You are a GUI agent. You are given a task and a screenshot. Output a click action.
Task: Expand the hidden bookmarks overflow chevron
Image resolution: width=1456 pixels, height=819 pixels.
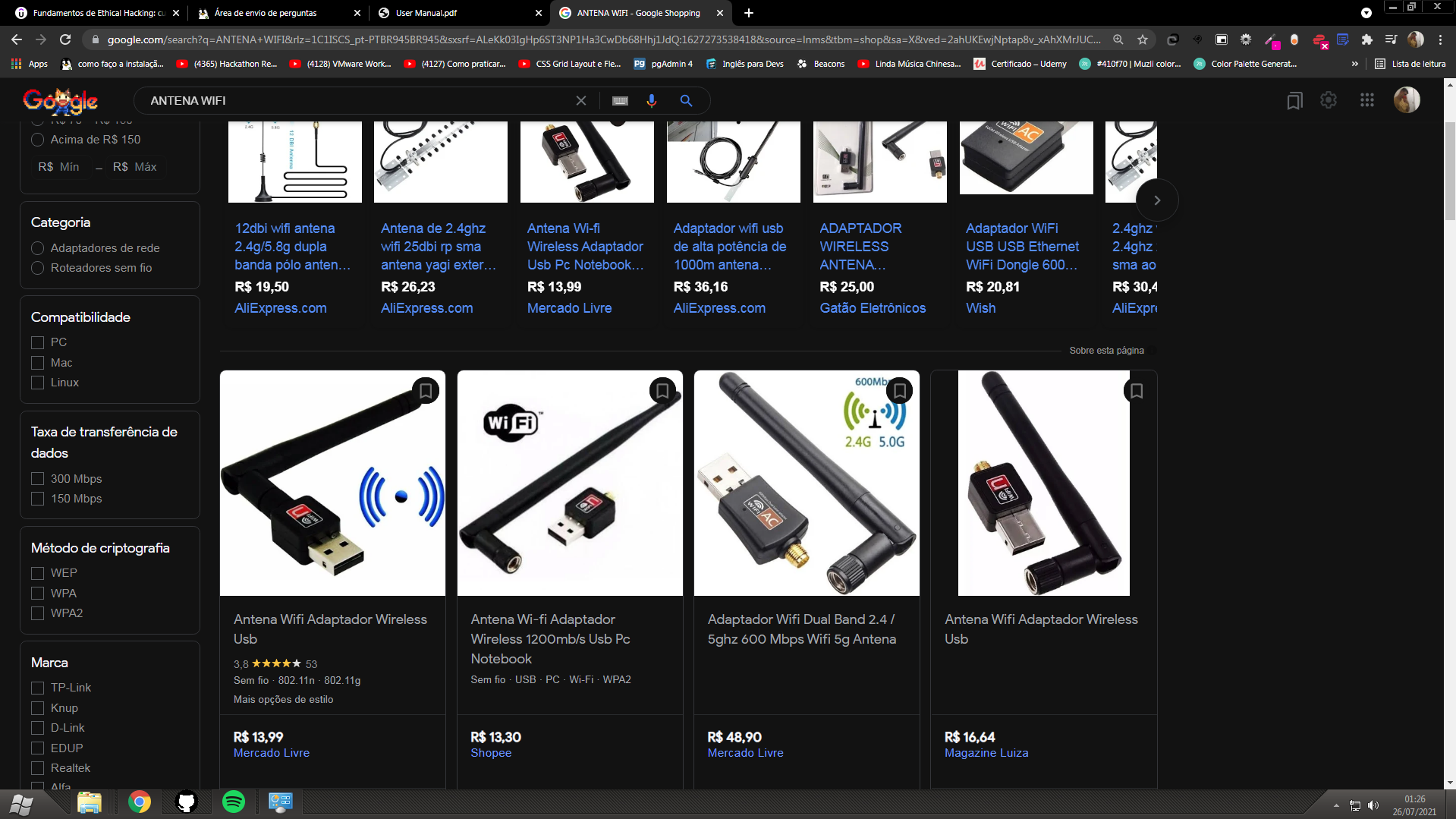coord(1354,64)
